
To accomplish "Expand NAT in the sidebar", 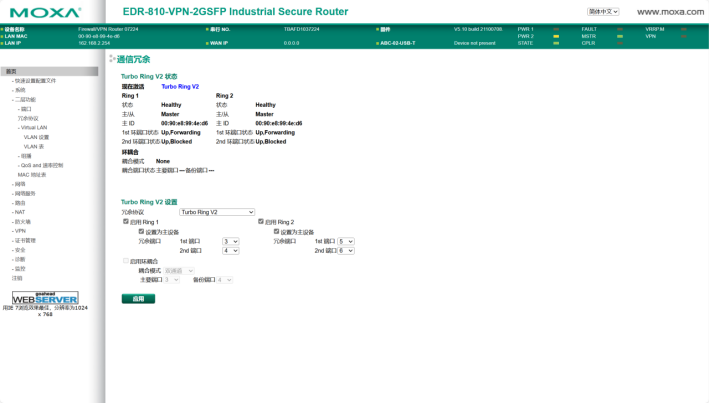I will coord(20,212).
